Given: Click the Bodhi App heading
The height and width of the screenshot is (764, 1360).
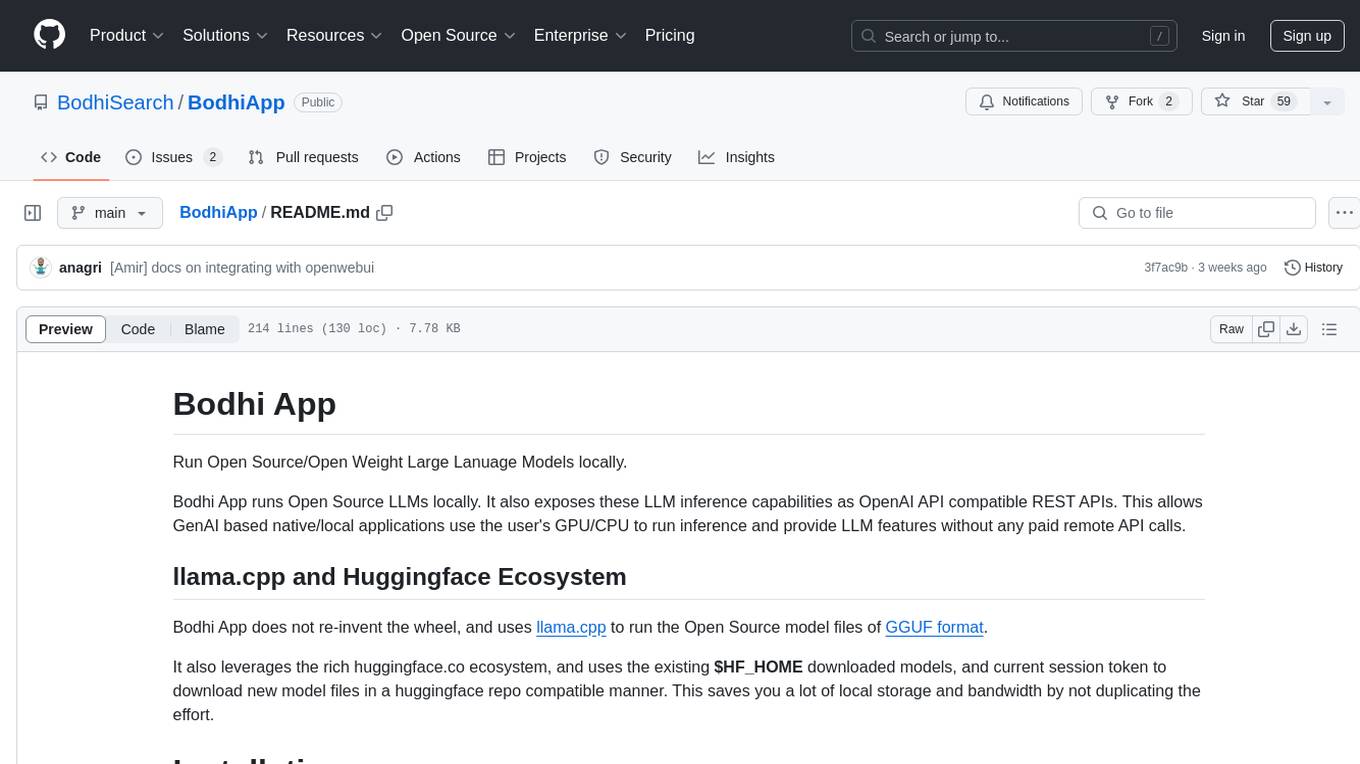Looking at the screenshot, I should [254, 404].
